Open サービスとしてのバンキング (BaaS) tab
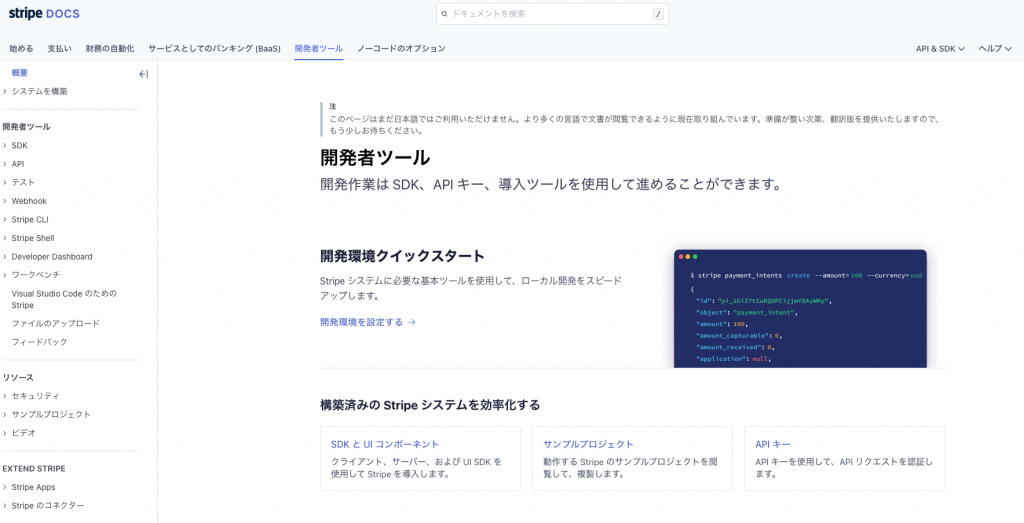This screenshot has height=523, width=1024. click(x=214, y=48)
